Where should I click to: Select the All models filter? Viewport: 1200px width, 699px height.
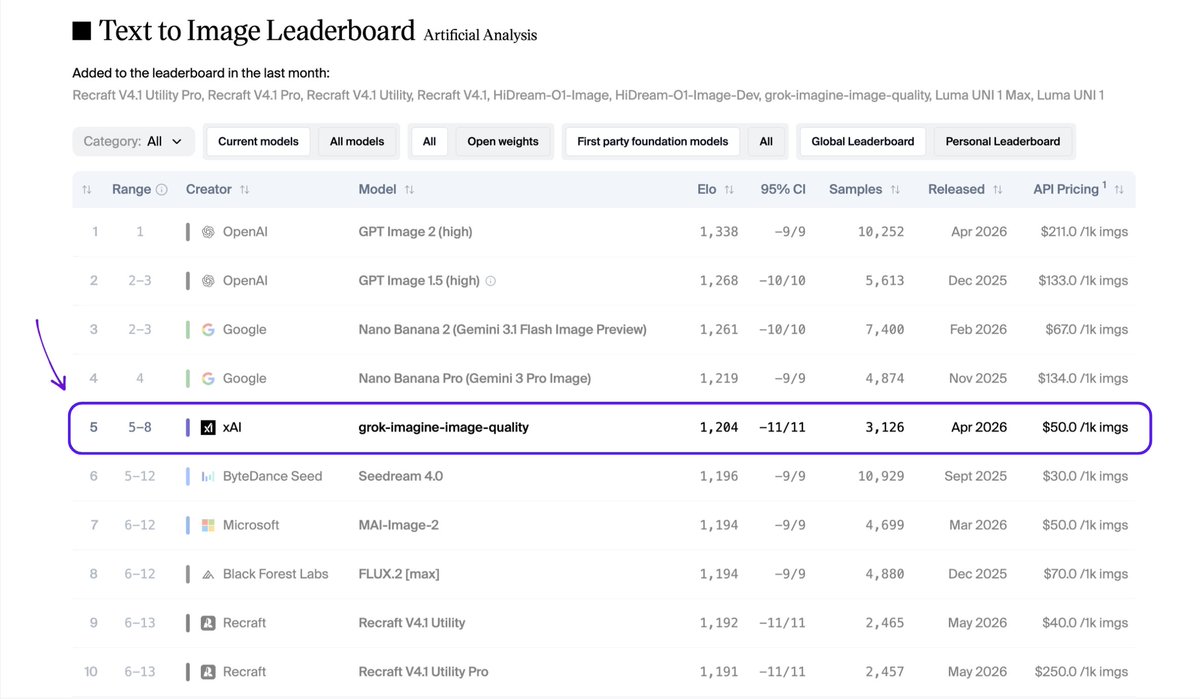click(x=357, y=141)
